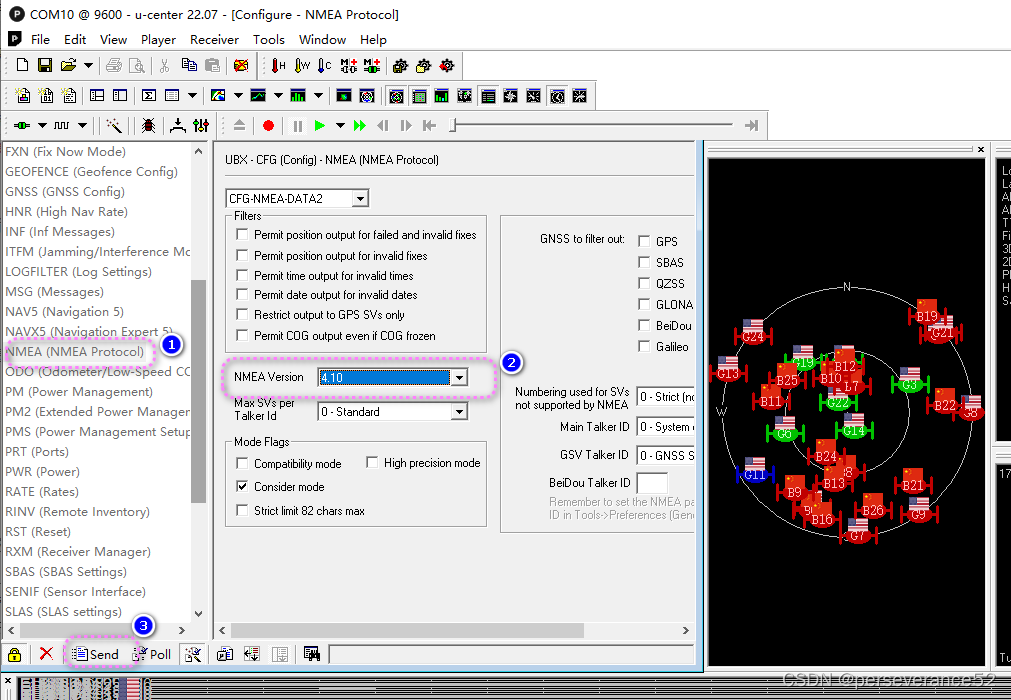Click the Copy icon

[189, 65]
